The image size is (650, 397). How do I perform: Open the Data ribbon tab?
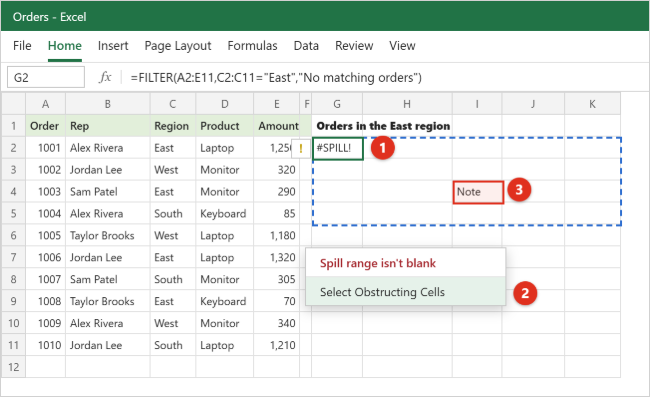pyautogui.click(x=306, y=46)
